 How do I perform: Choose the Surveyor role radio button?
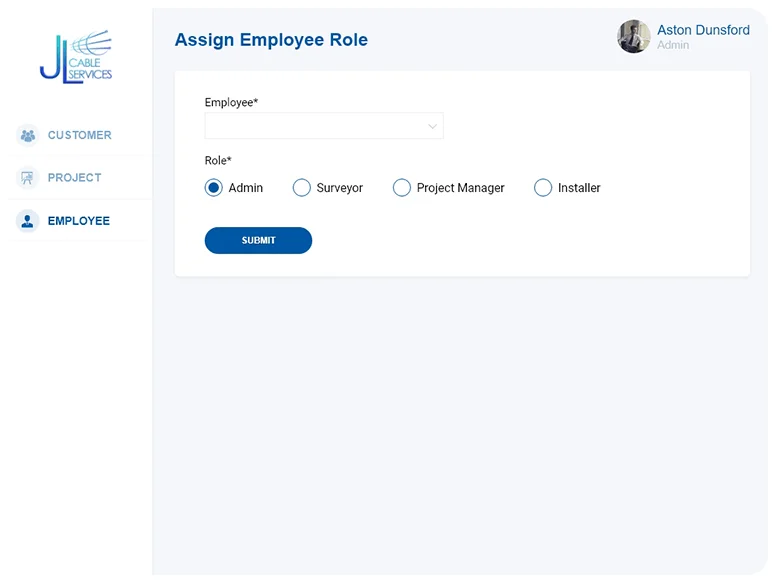pos(301,188)
